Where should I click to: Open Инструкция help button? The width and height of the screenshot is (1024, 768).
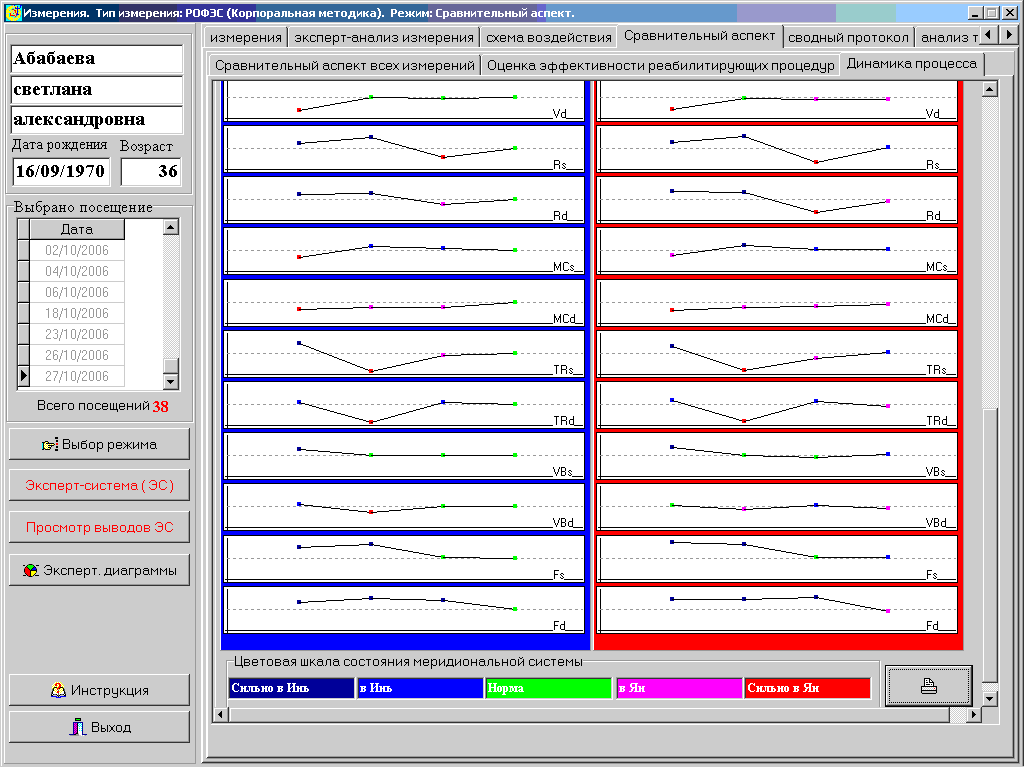pos(99,690)
